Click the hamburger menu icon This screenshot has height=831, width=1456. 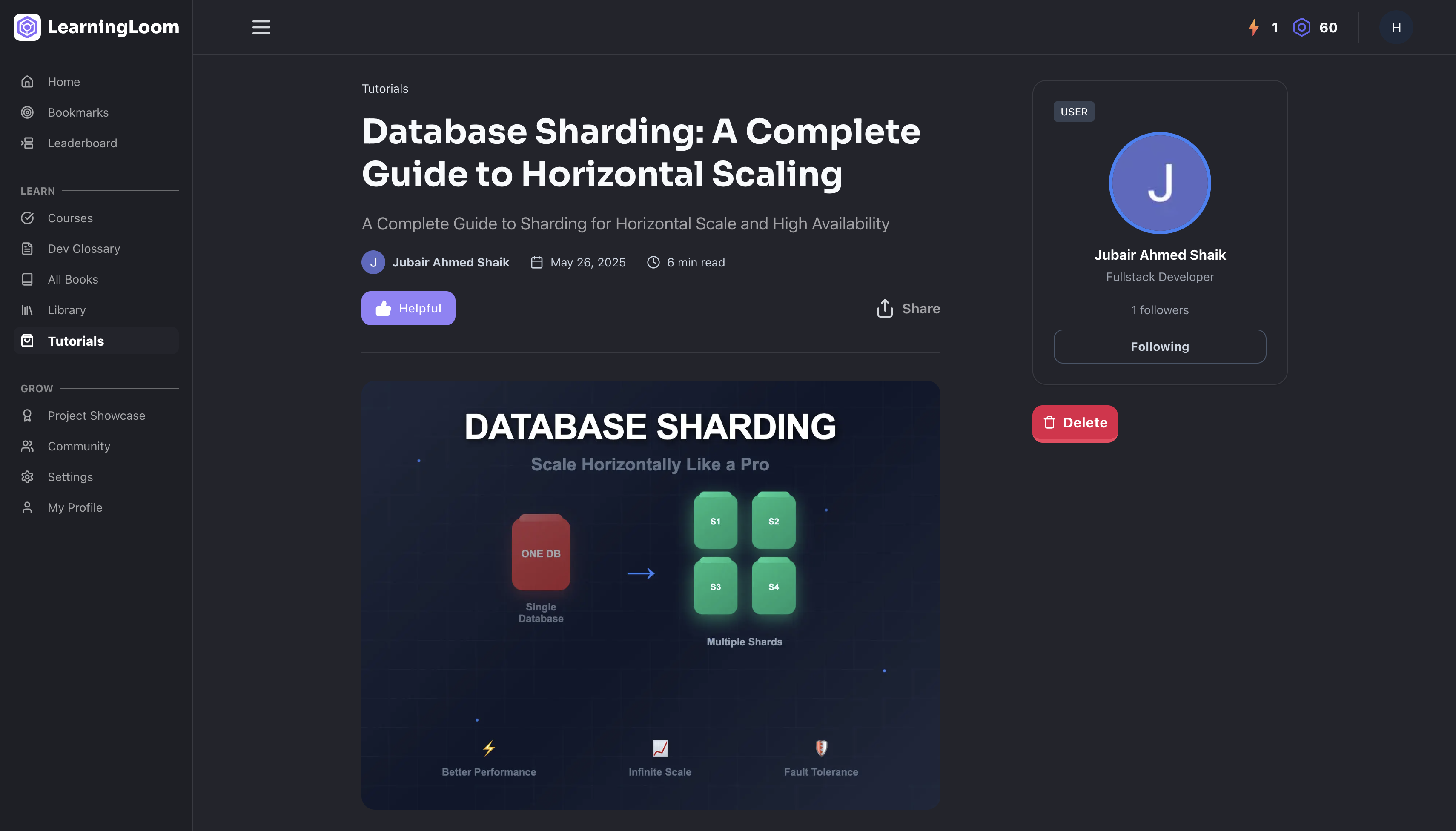pos(261,27)
